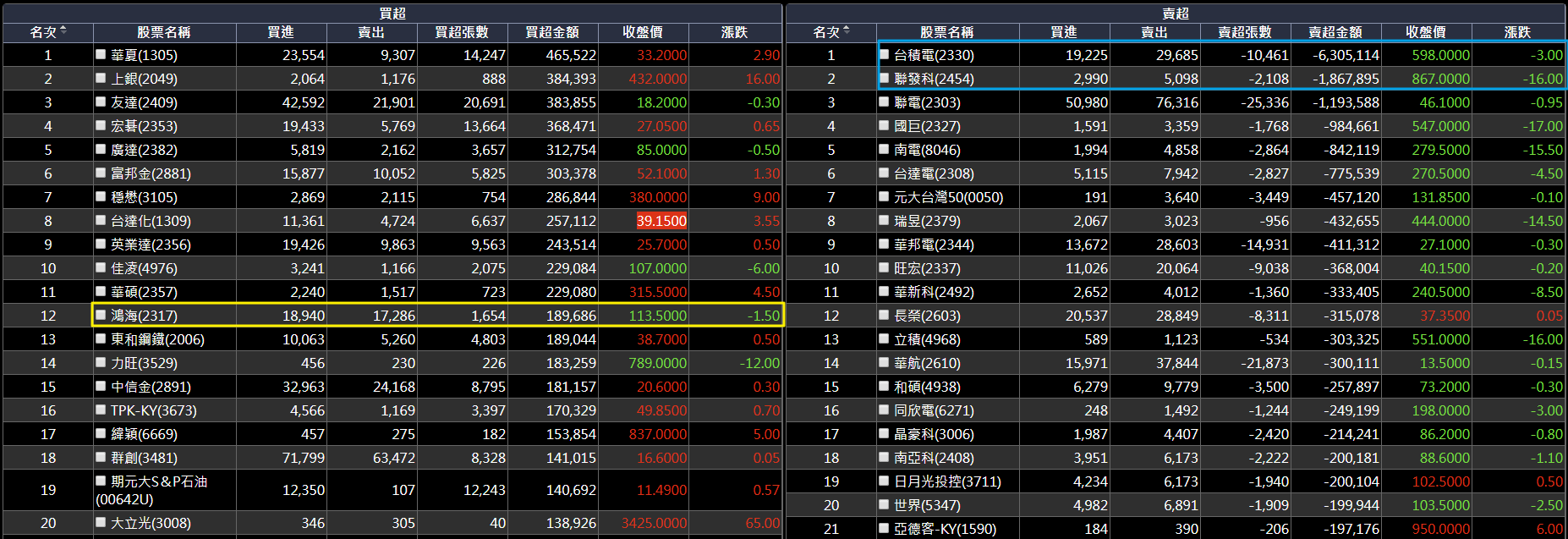Check the 日月光投控(3711) checkbox

point(884,481)
